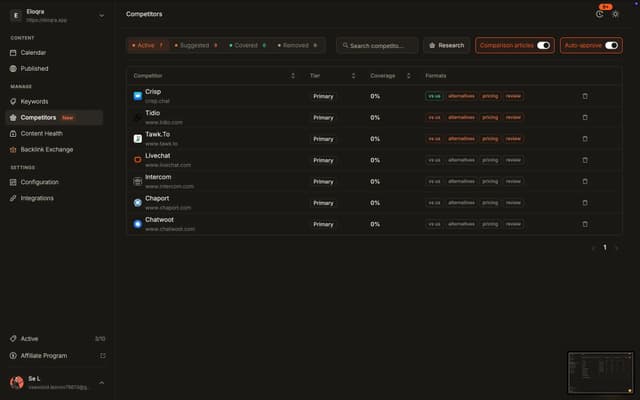Click the screenshot preview thumbnail

(600, 373)
